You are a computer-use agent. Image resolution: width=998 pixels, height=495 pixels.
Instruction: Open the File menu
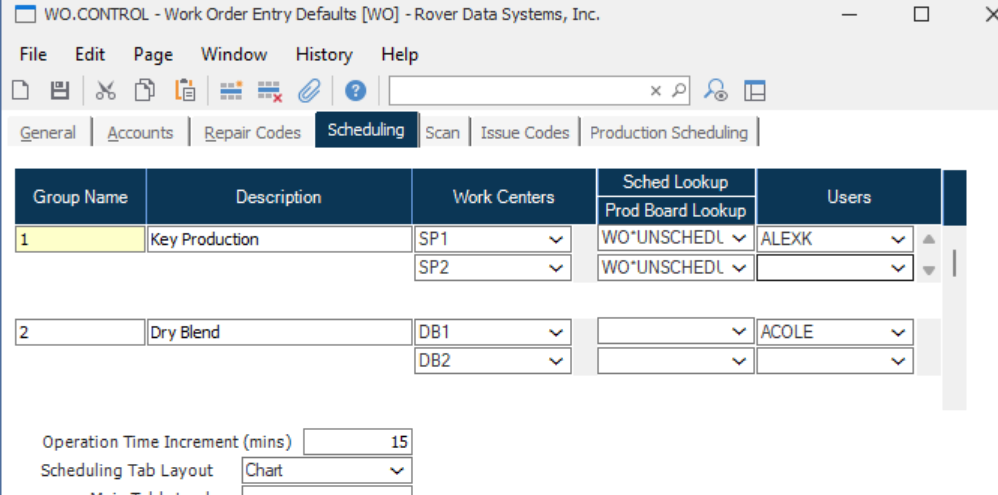[33, 55]
